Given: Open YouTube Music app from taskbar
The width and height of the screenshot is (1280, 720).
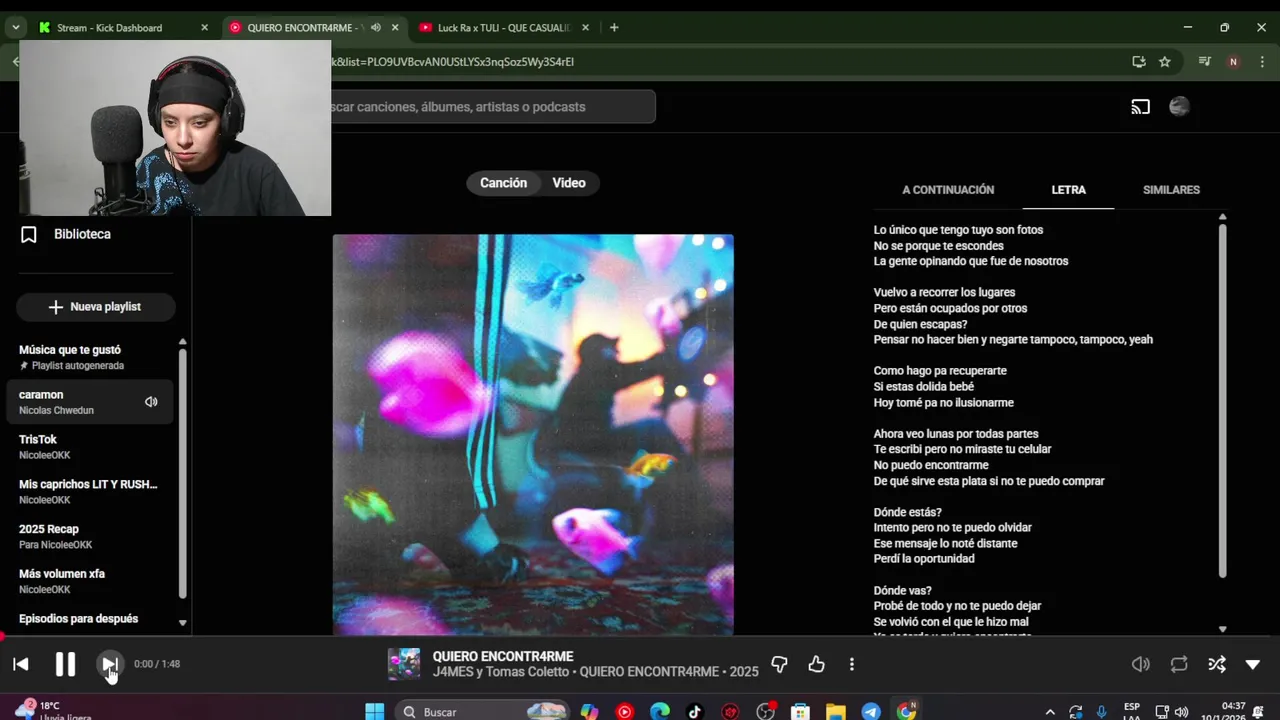Looking at the screenshot, I should (x=625, y=712).
